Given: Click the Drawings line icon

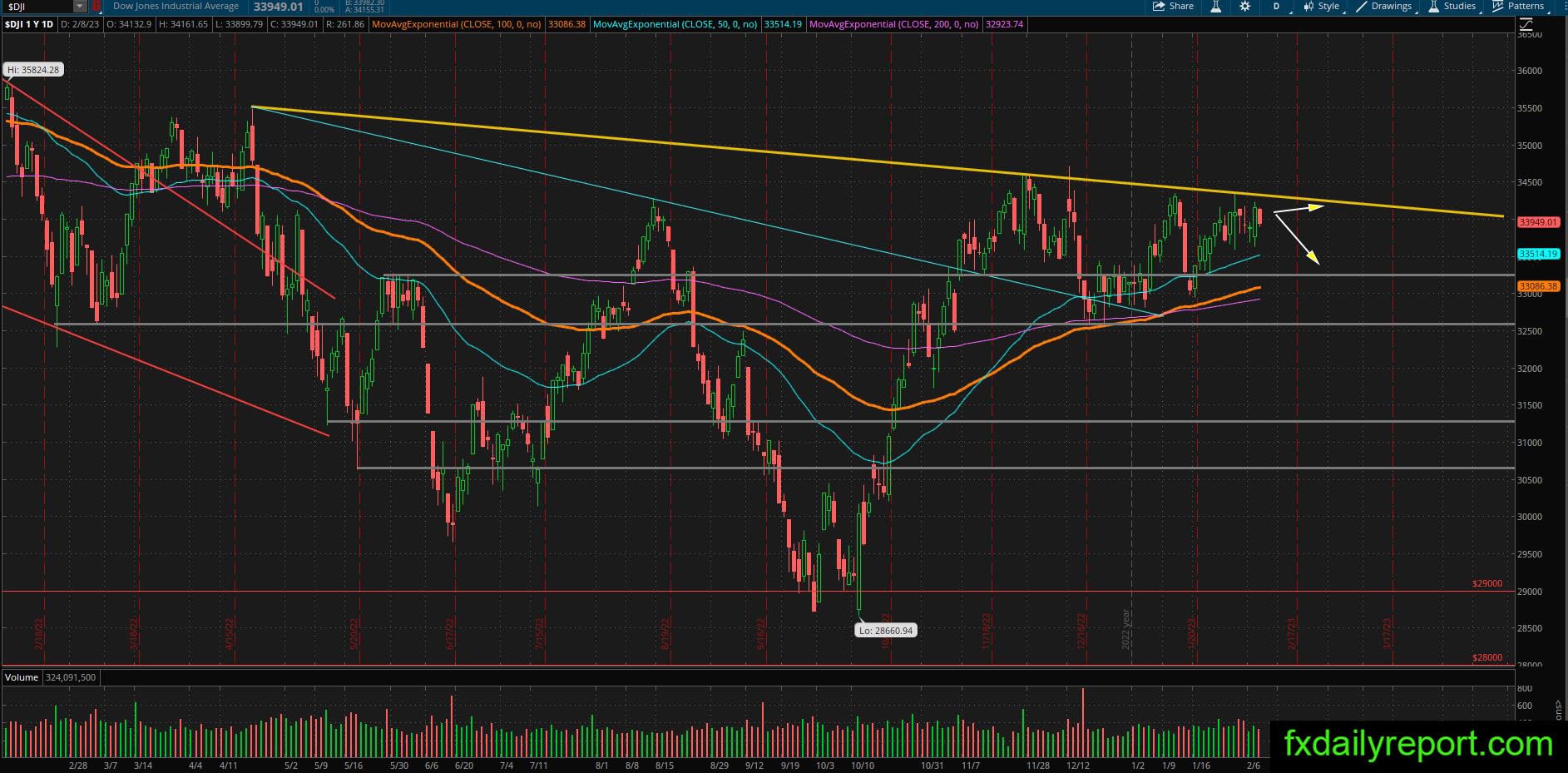Looking at the screenshot, I should [x=1362, y=7].
